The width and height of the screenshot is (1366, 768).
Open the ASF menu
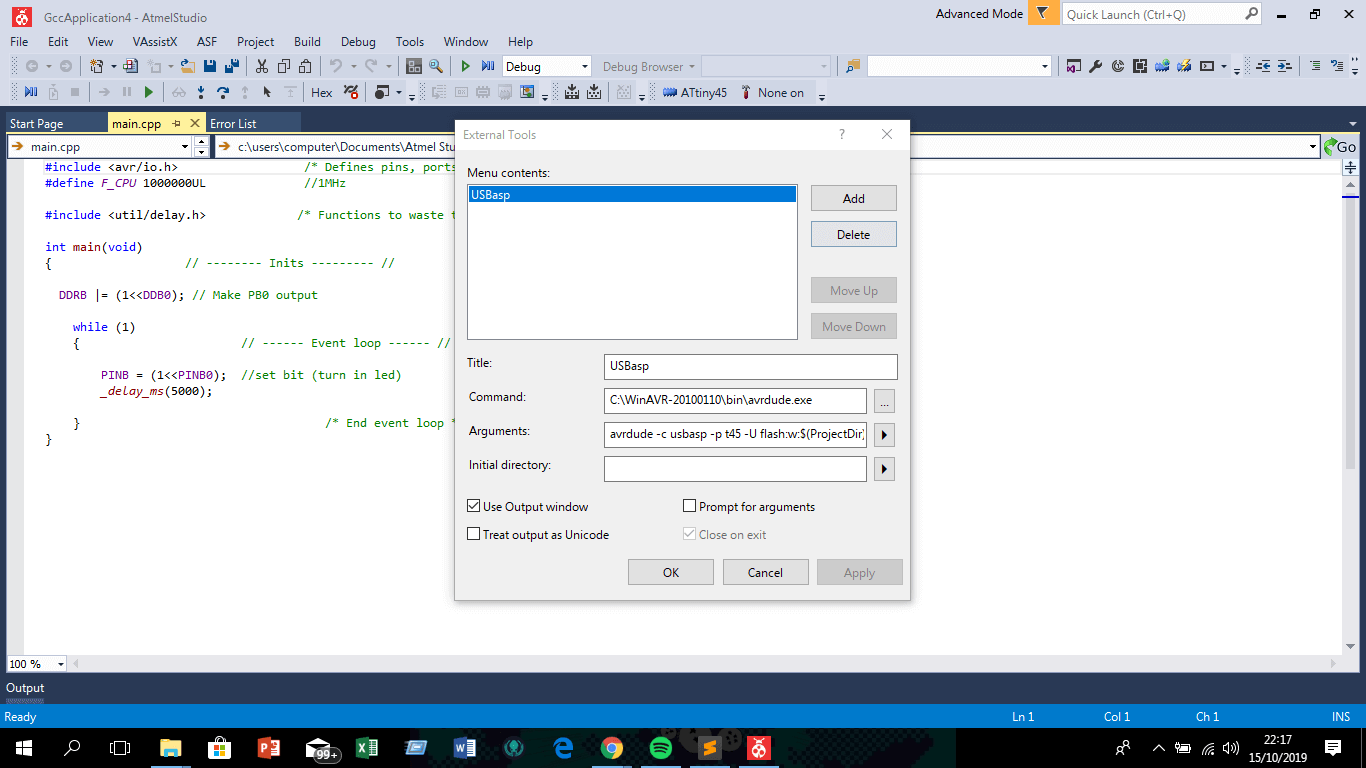(x=206, y=42)
